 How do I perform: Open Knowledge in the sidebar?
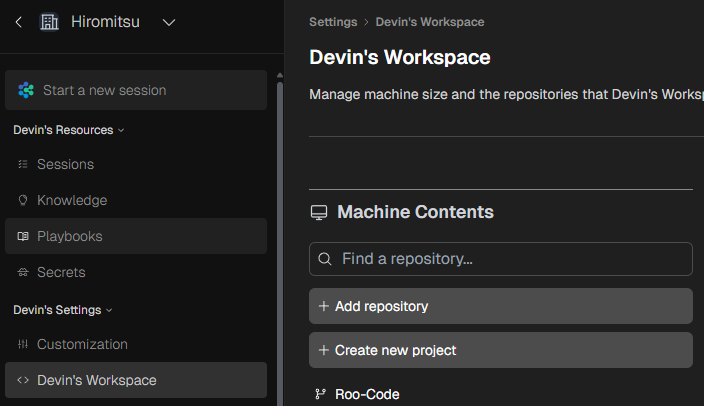pyautogui.click(x=136, y=200)
